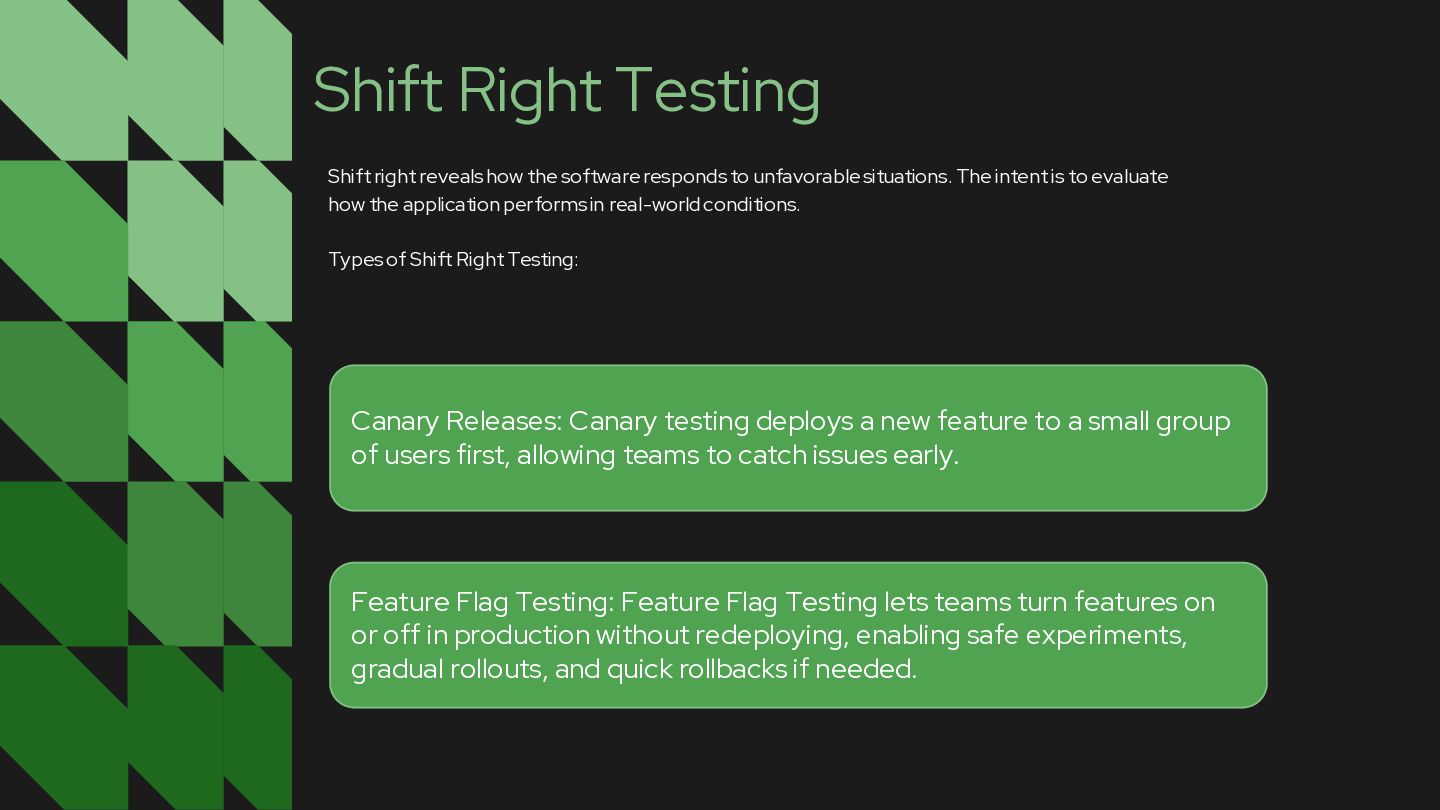This screenshot has width=1440, height=810.
Task: Click the phrase 'unfavorable situations' in the paragraph
Action: 850,176
